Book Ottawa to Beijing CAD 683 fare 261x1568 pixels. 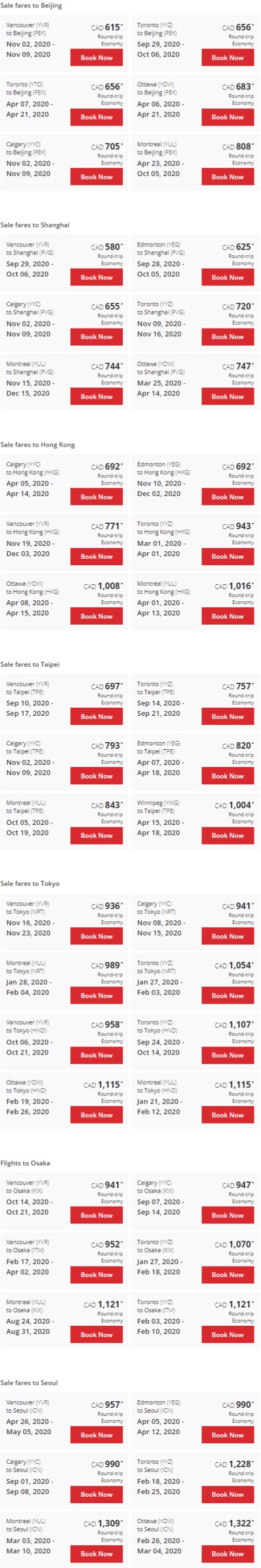tap(227, 117)
